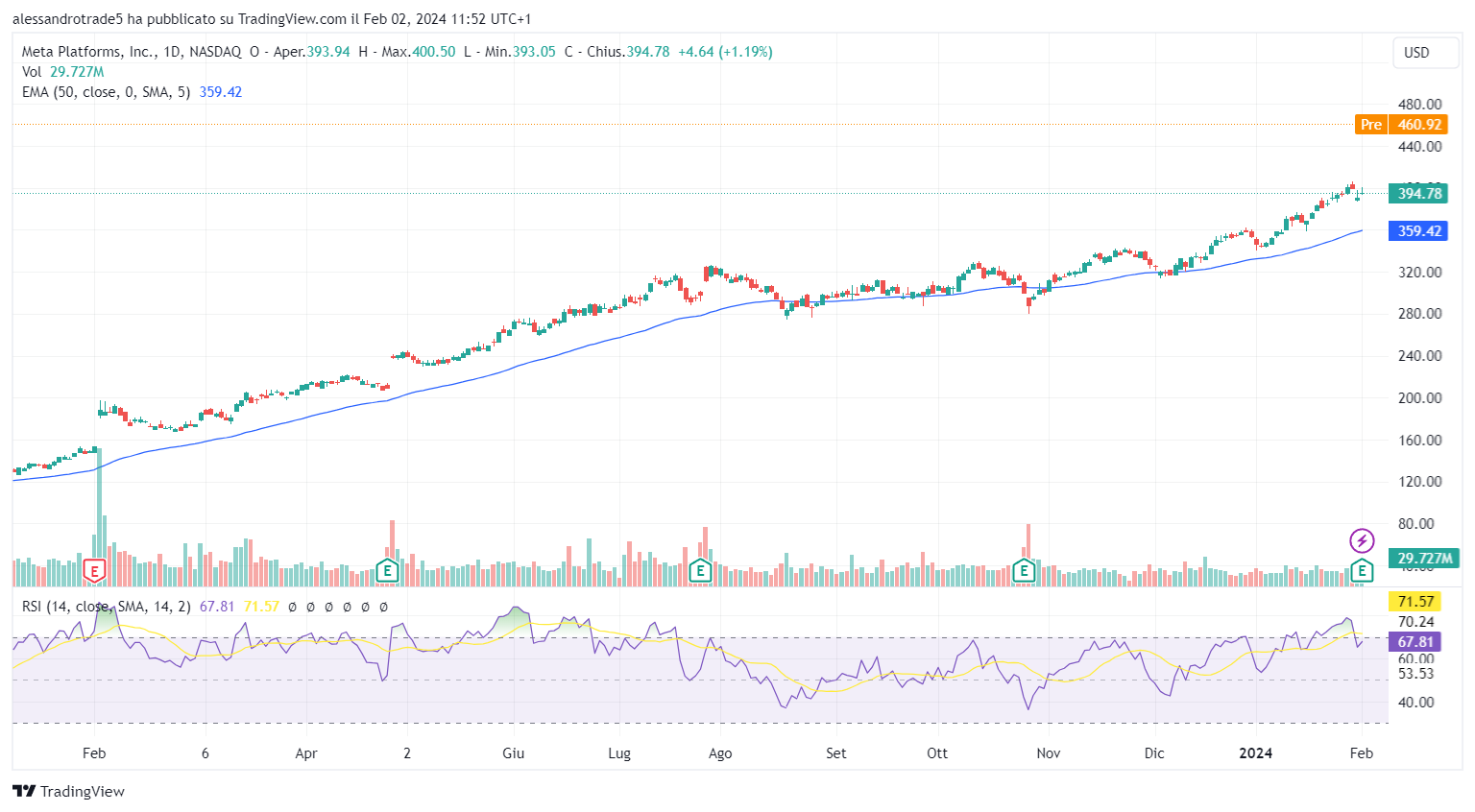The height and width of the screenshot is (812, 1475).
Task: Click the 120.00 price axis label
Action: tap(1420, 482)
